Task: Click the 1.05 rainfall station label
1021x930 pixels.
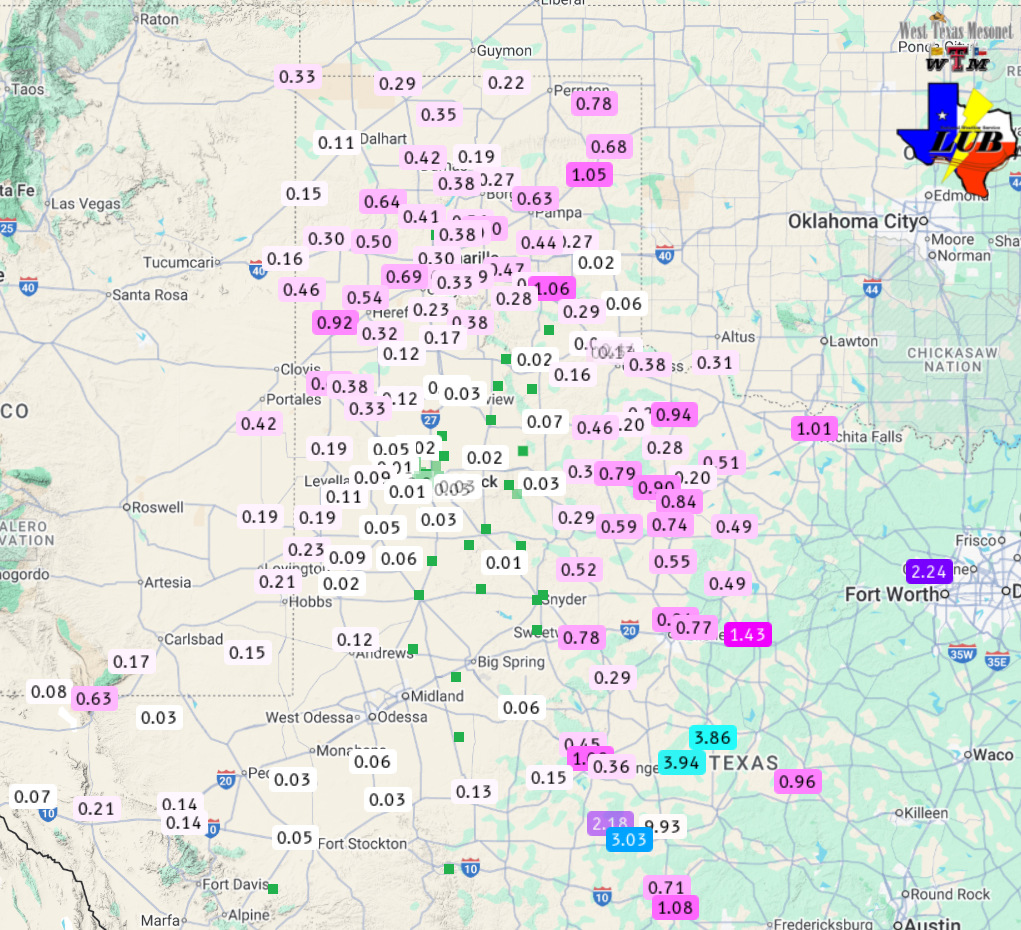Action: coord(588,174)
